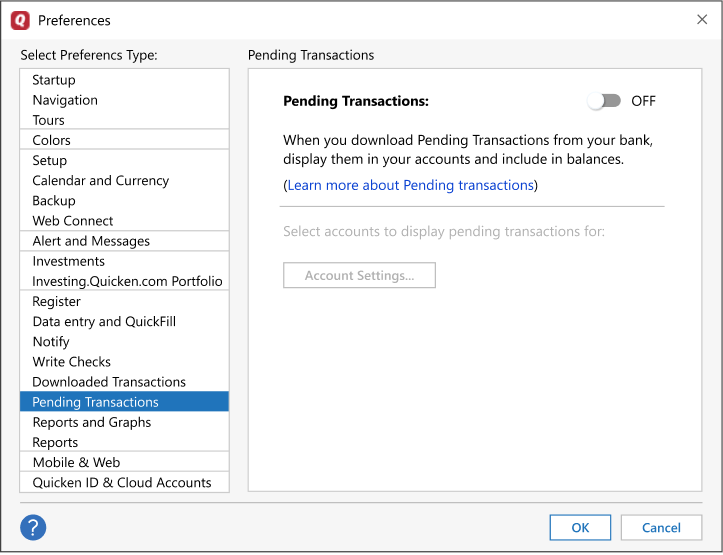Click the blue help question mark icon
The height and width of the screenshot is (555, 723).
33,527
